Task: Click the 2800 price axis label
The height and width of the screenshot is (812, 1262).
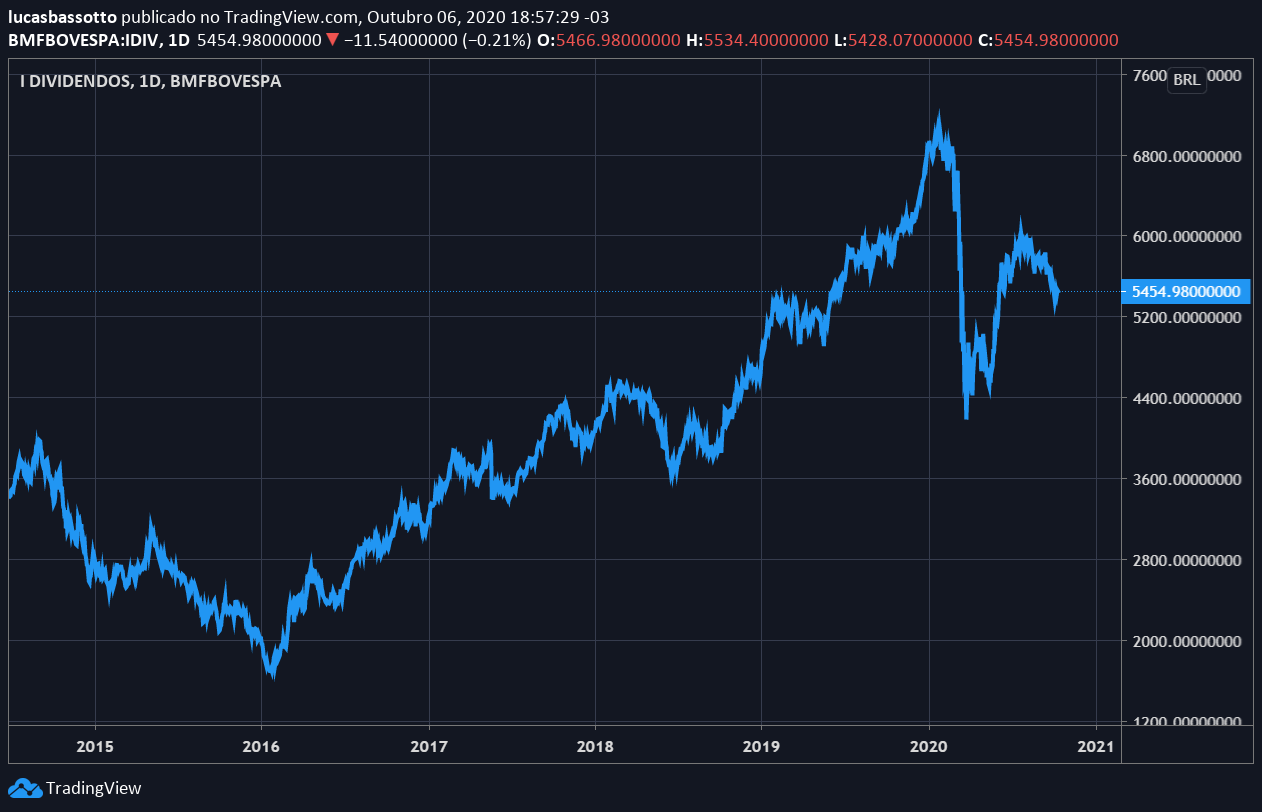Action: click(1187, 560)
